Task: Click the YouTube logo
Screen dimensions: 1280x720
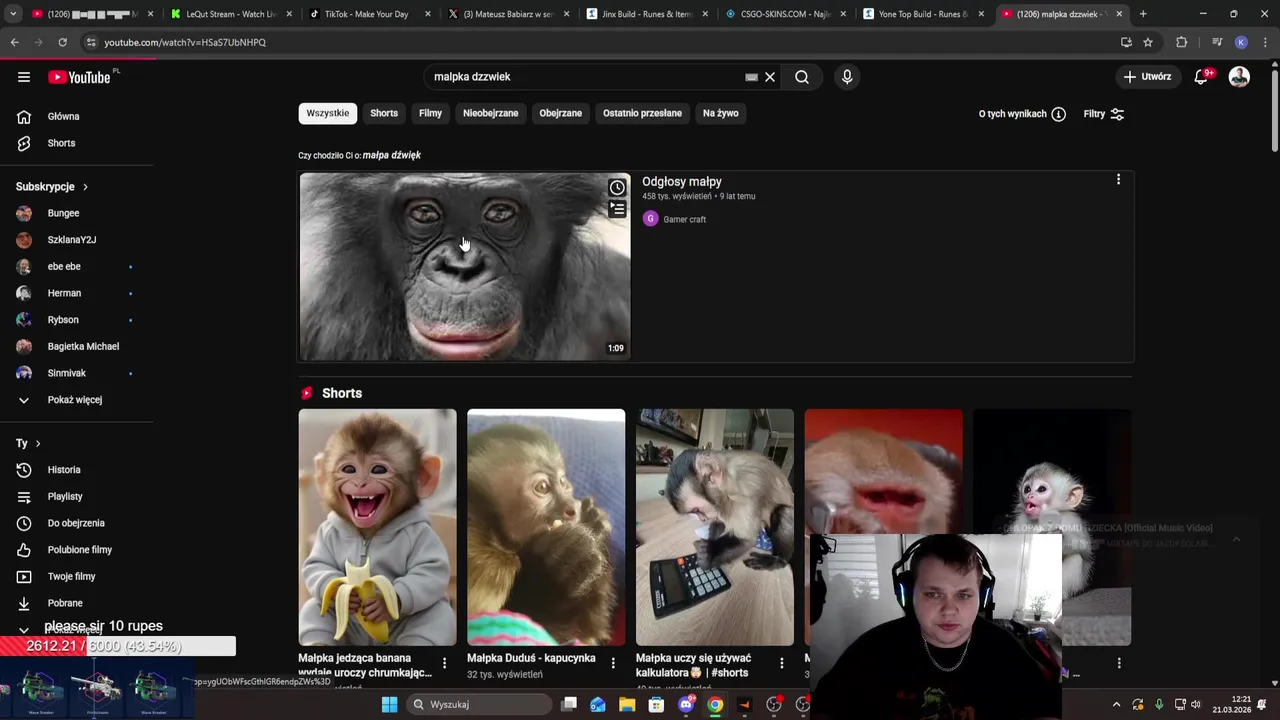Action: pos(79,77)
